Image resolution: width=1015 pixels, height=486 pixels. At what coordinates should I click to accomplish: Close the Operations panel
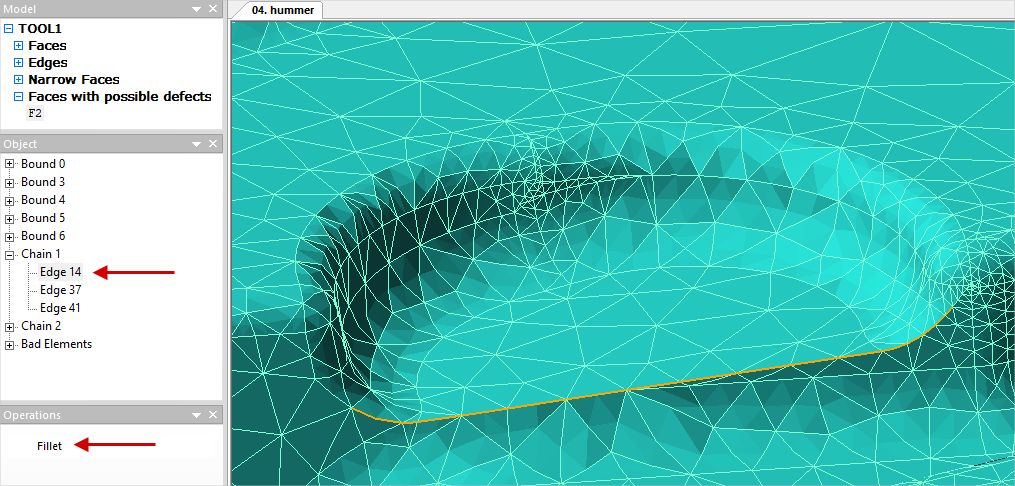pyautogui.click(x=212, y=415)
